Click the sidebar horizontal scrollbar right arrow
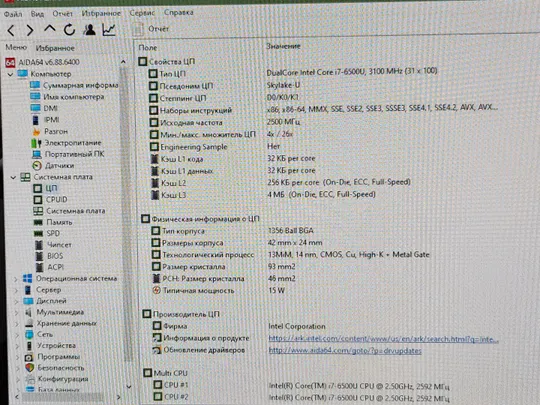The image size is (540, 405). tap(118, 397)
